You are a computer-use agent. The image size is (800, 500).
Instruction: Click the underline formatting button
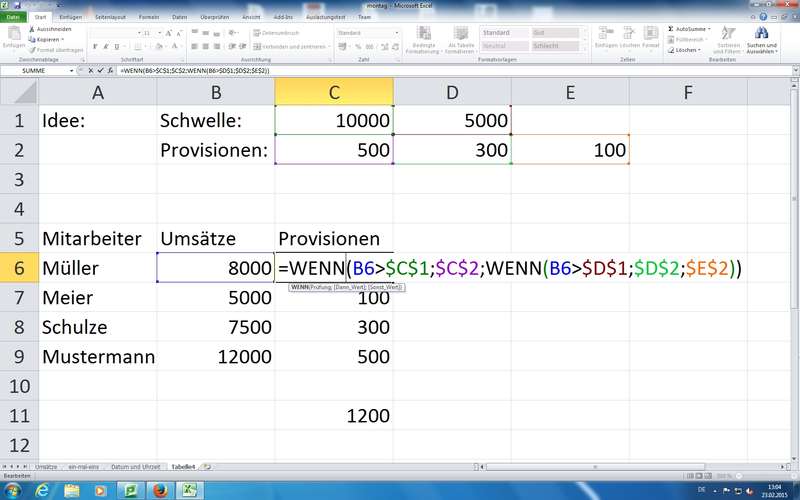pyautogui.click(x=117, y=46)
